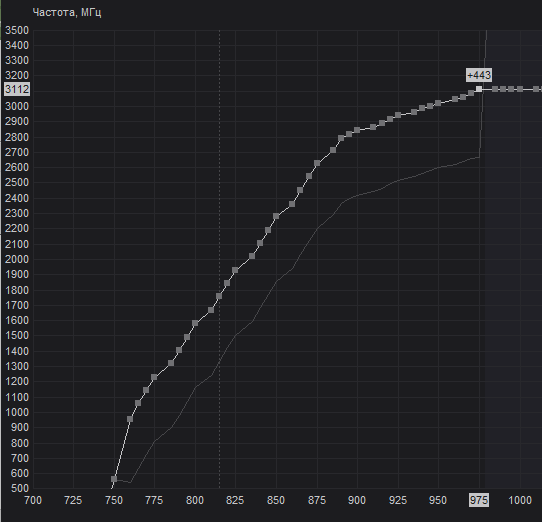The width and height of the screenshot is (542, 522).
Task: Select the highlighted curve point at 975 mV
Action: pos(479,89)
